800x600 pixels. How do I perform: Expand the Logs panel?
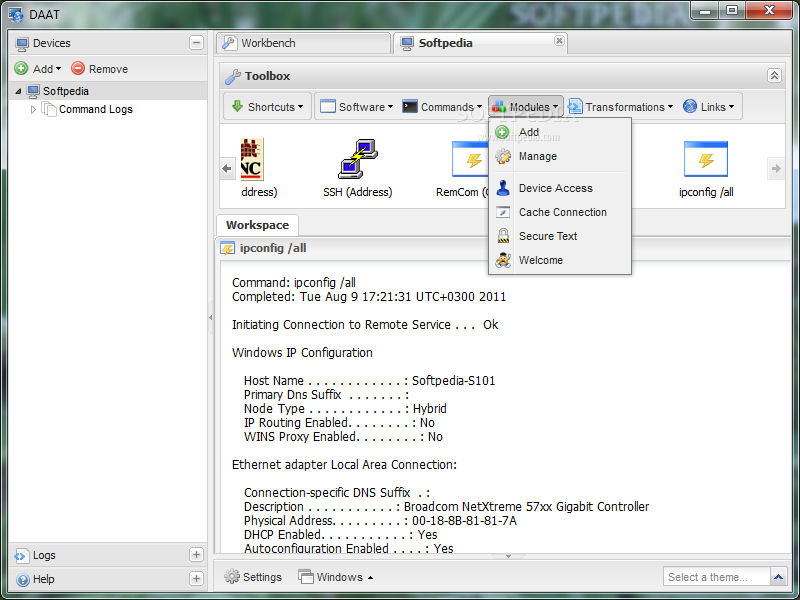click(x=196, y=555)
